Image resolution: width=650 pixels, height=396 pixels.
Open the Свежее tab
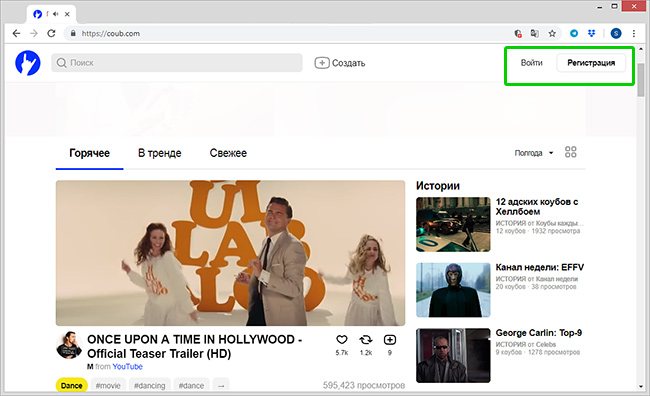(x=228, y=153)
